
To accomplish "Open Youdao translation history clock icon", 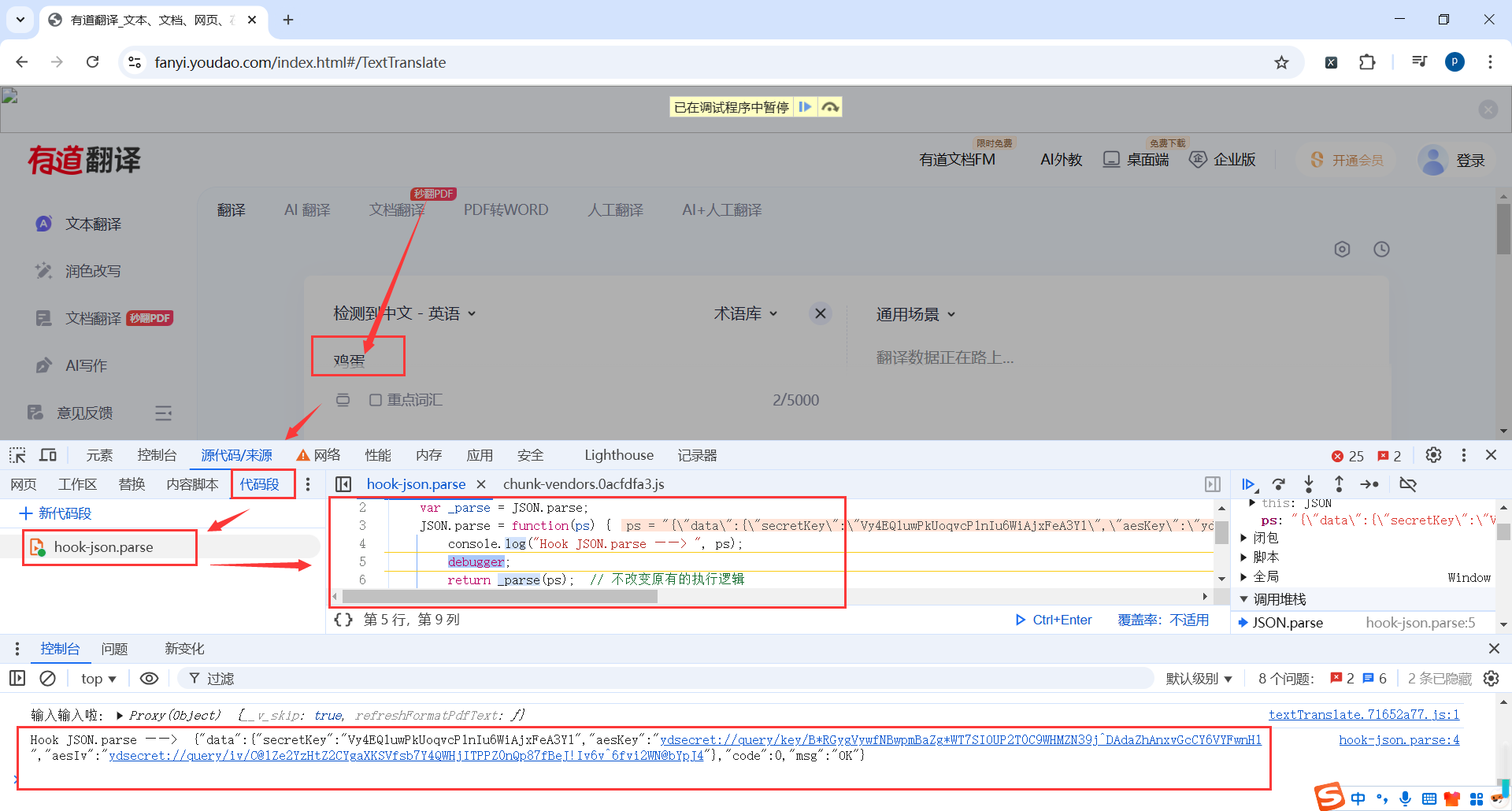I will (1381, 250).
